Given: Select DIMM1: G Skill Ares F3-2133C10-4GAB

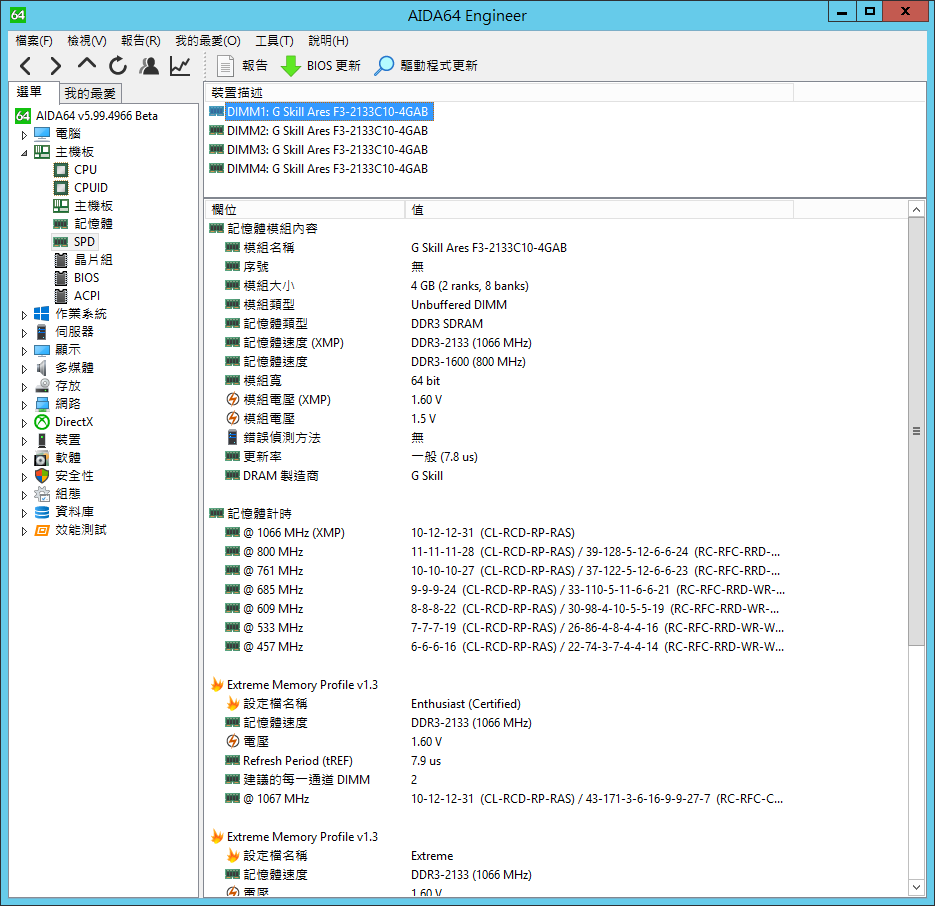Looking at the screenshot, I should point(327,112).
